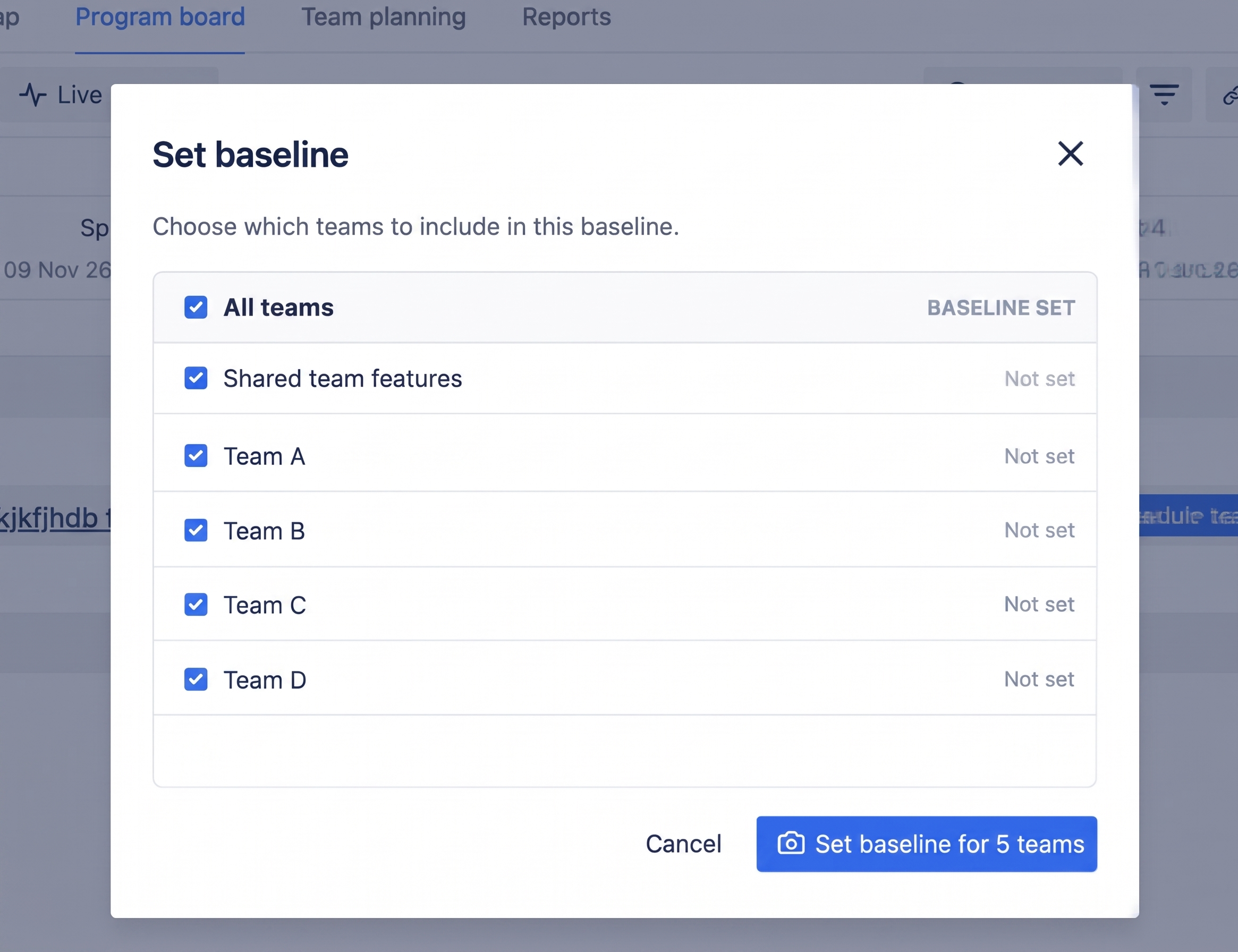The height and width of the screenshot is (952, 1238).
Task: Open the filter icon in the toolbar
Action: [1164, 95]
